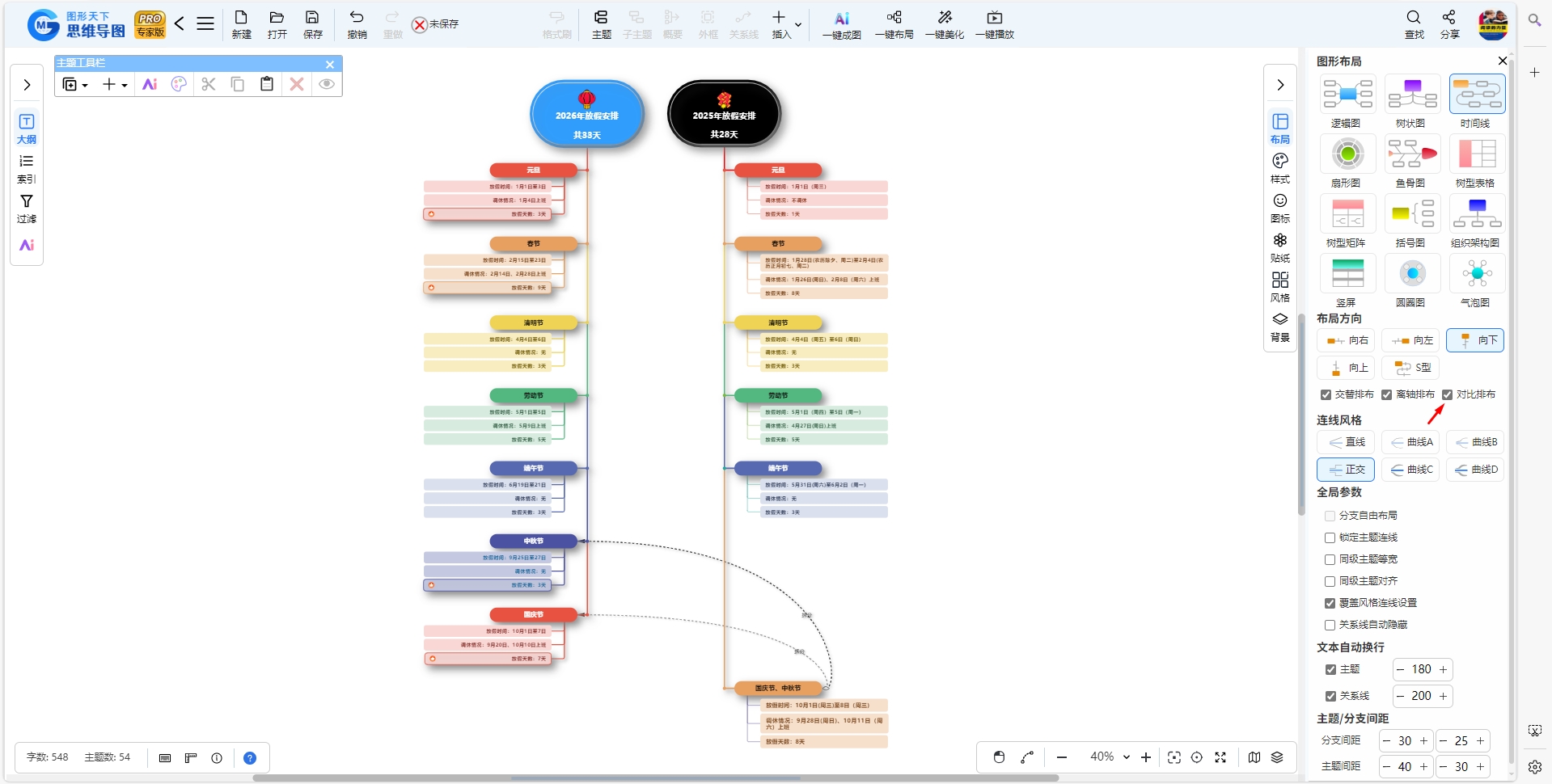
Task: Select the 曲线A connector style
Action: point(1411,442)
